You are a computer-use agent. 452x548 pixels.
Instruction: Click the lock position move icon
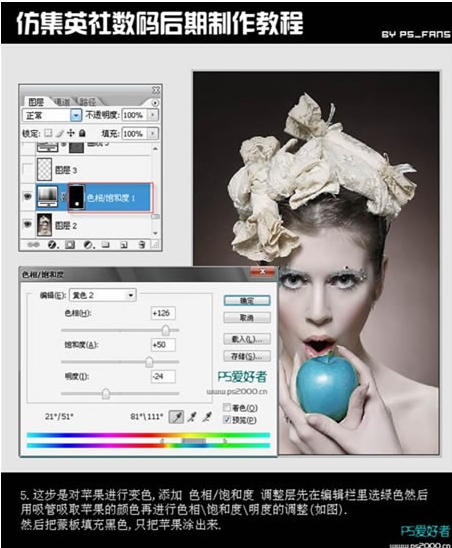[71, 133]
